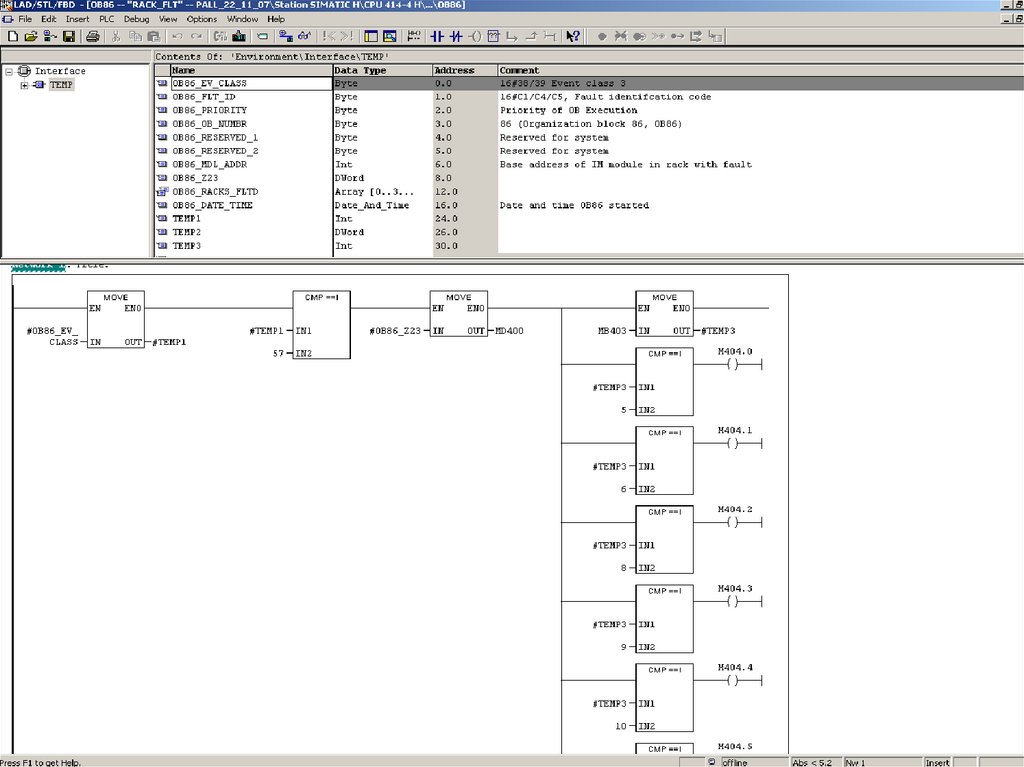Select the M404.2 output coil
The height and width of the screenshot is (767, 1024).
coord(735,522)
